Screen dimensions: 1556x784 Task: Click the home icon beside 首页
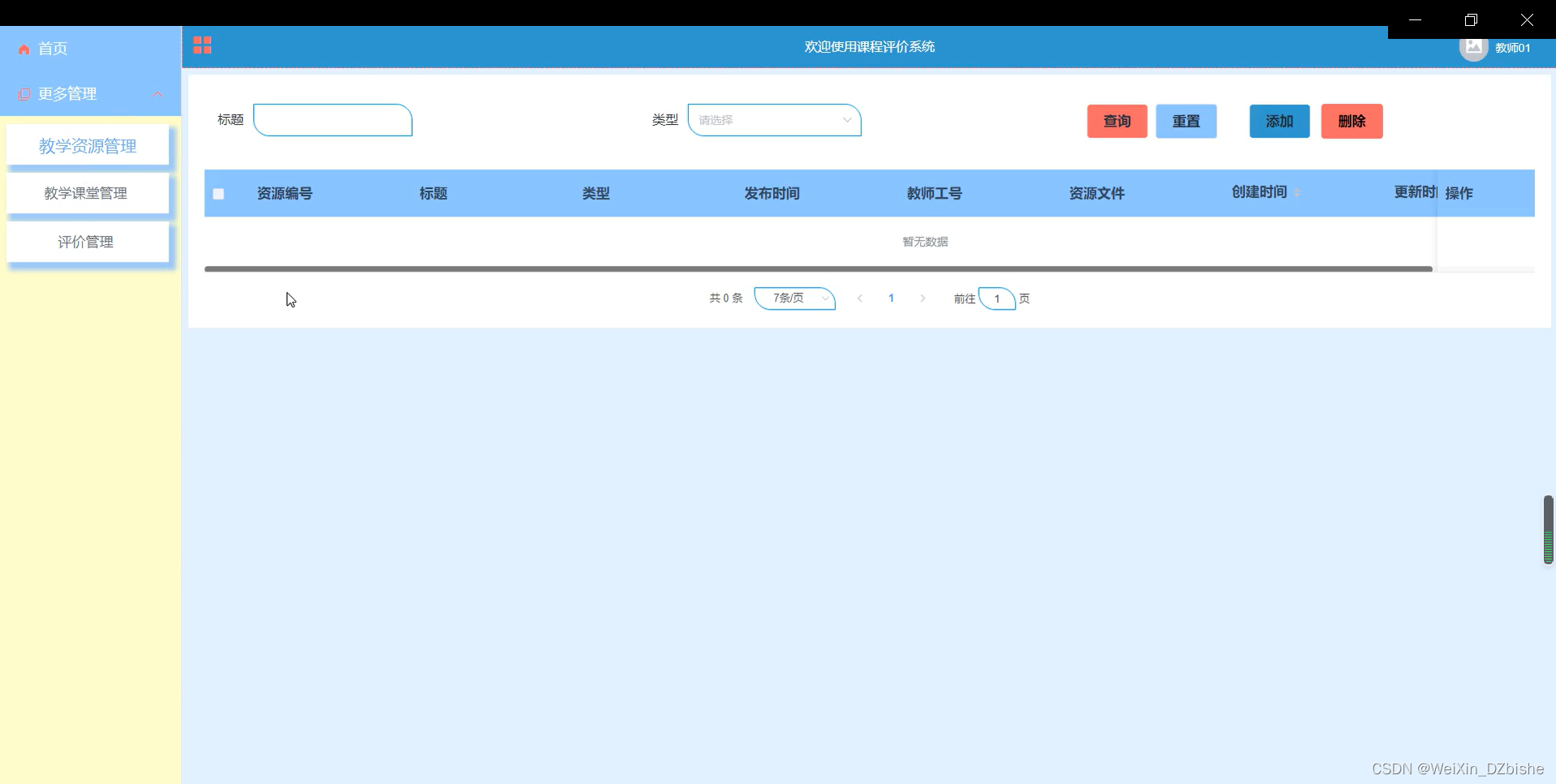[24, 49]
